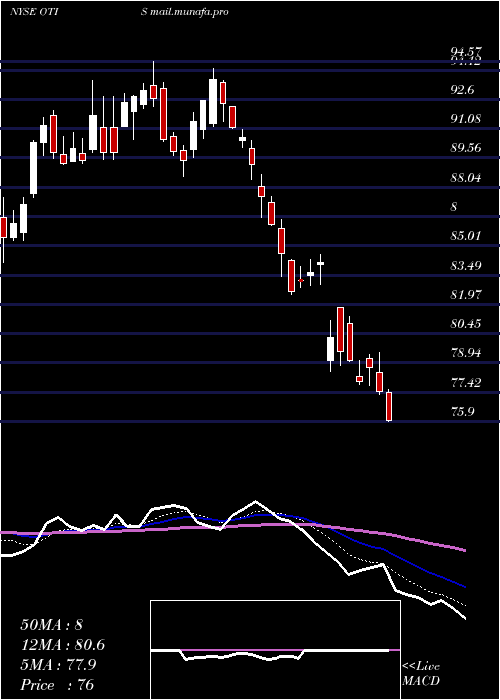The height and width of the screenshot is (700, 500).
Task: Click the last red candle near 75.9
Action: point(389,406)
